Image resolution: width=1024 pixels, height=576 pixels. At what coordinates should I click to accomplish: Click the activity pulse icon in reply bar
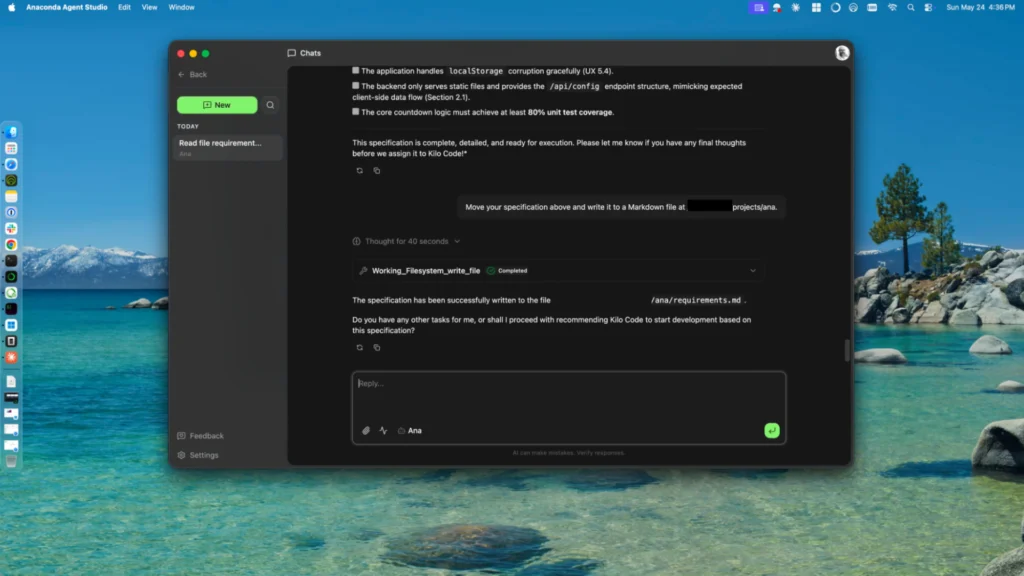[383, 430]
